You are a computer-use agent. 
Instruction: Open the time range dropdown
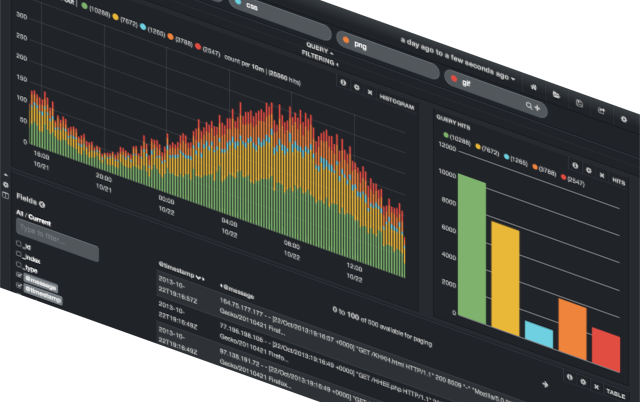point(457,58)
